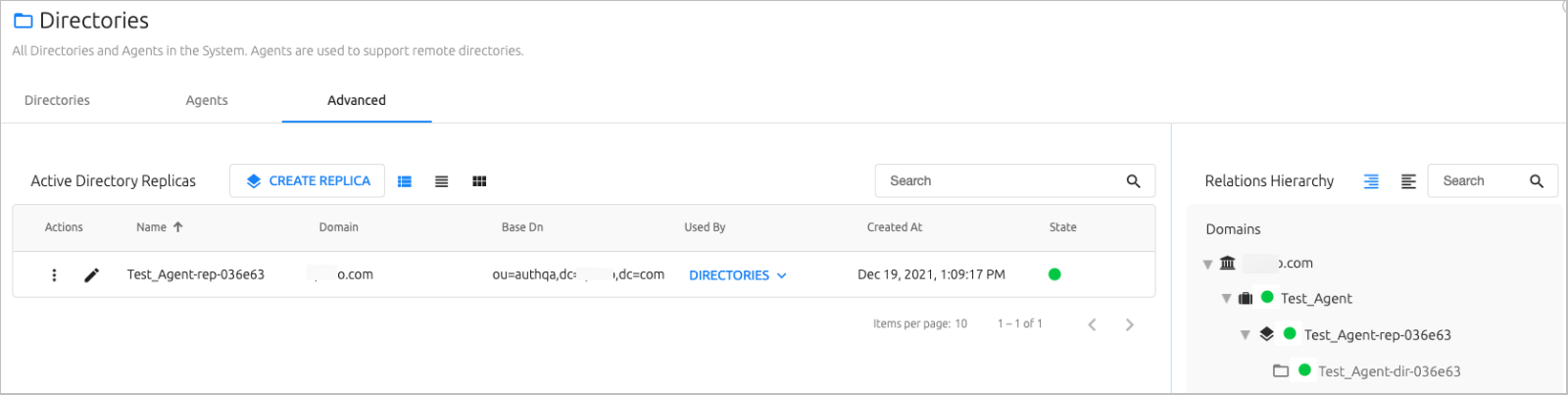Switch replicas to grid view

point(479,181)
